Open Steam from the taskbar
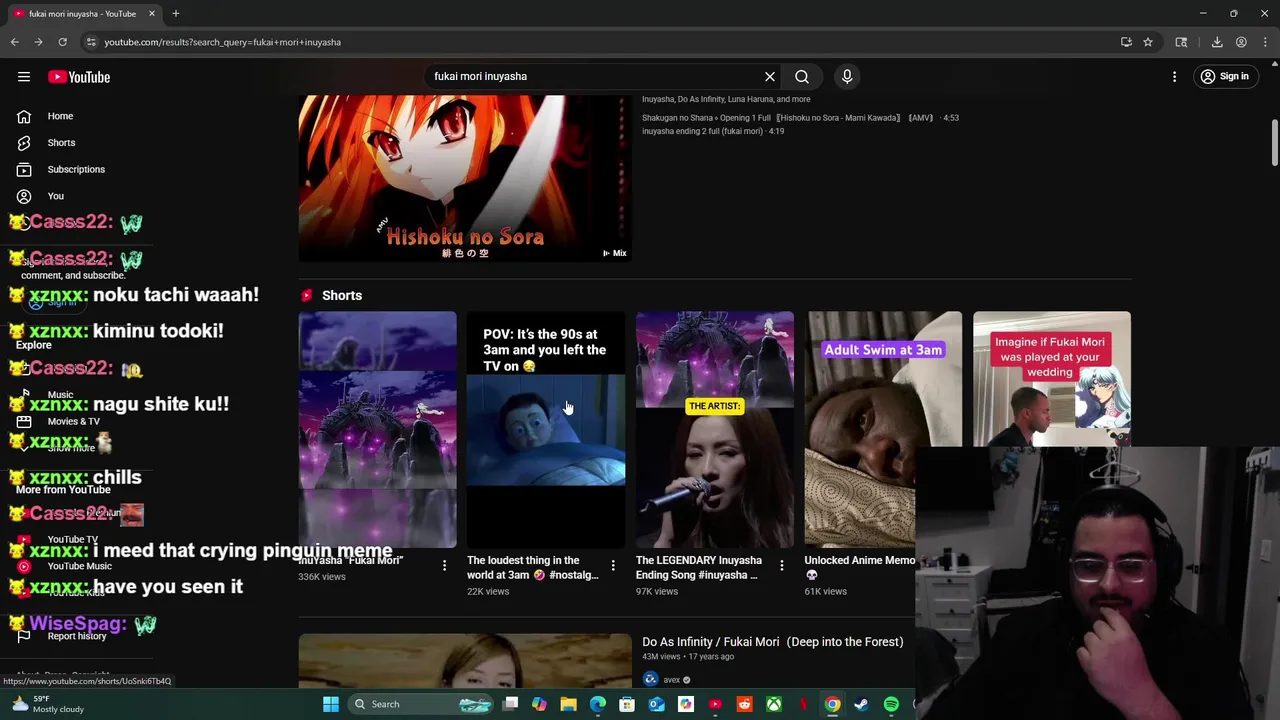 [861, 704]
